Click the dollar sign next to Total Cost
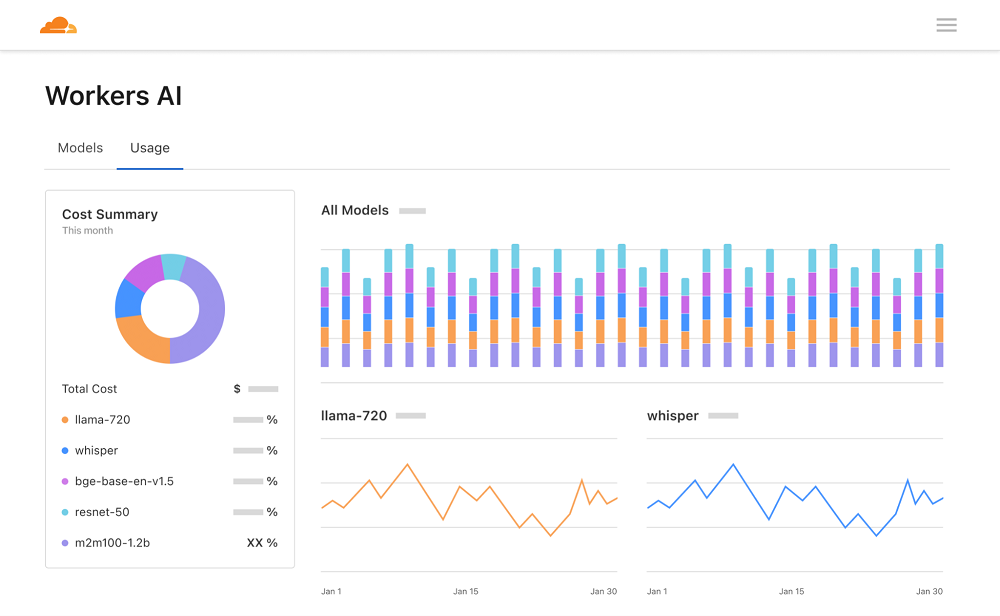 [x=238, y=388]
